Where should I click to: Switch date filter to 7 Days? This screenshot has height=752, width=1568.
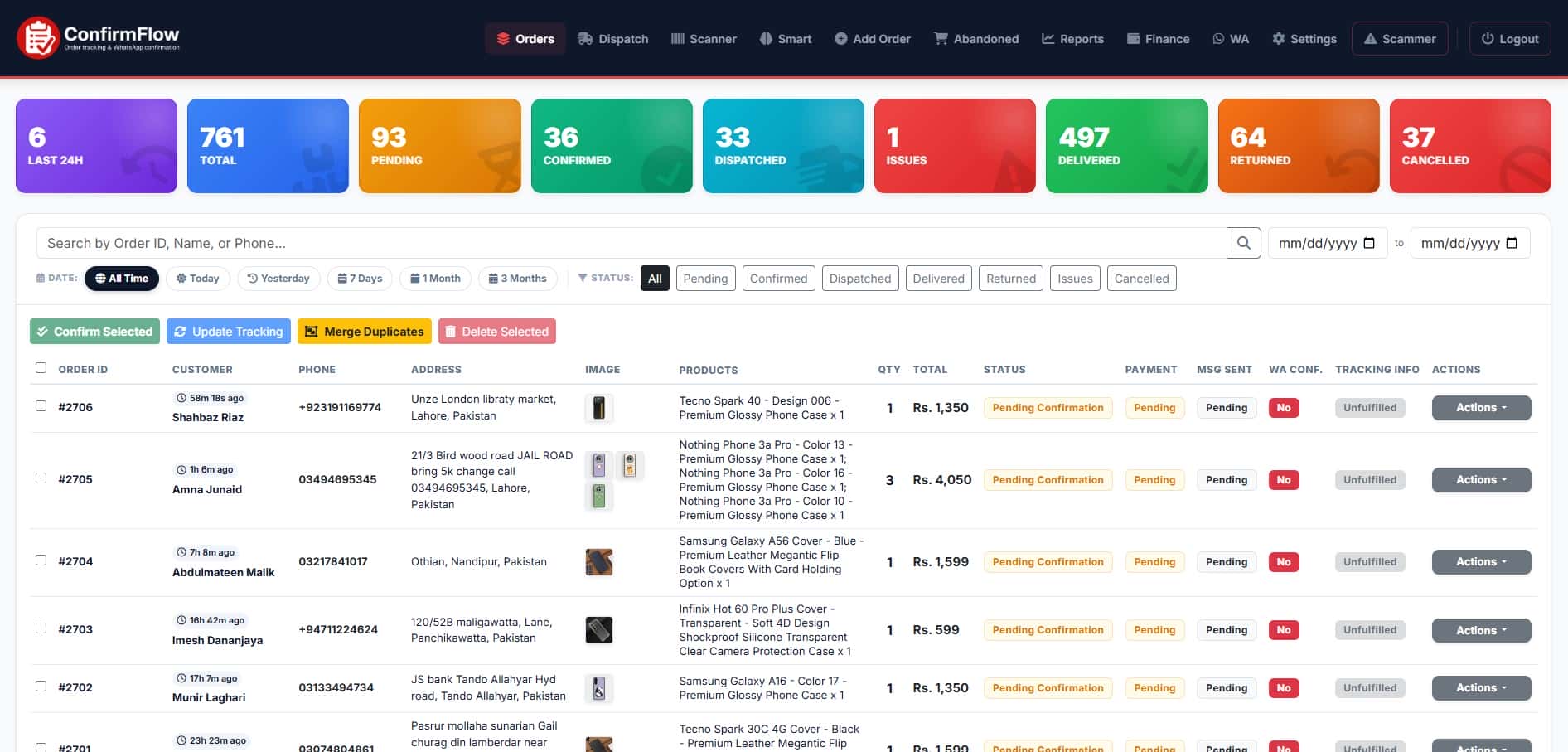(x=360, y=279)
